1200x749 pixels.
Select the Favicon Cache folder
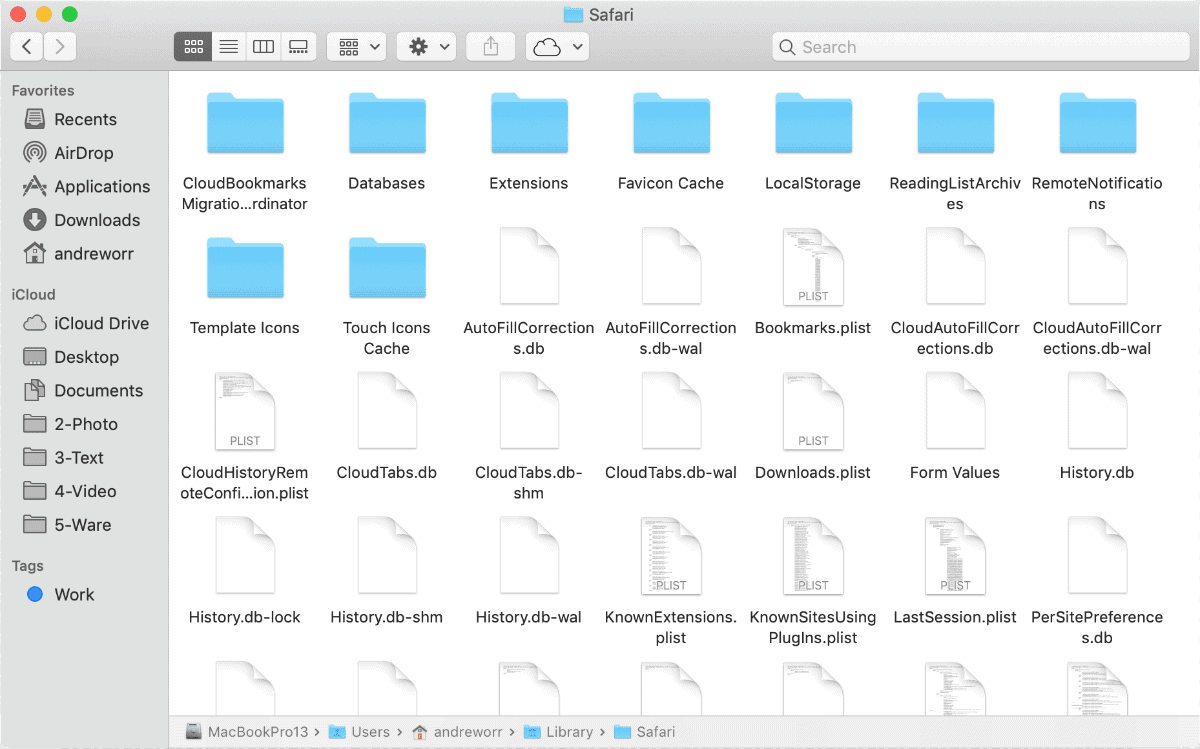point(671,124)
